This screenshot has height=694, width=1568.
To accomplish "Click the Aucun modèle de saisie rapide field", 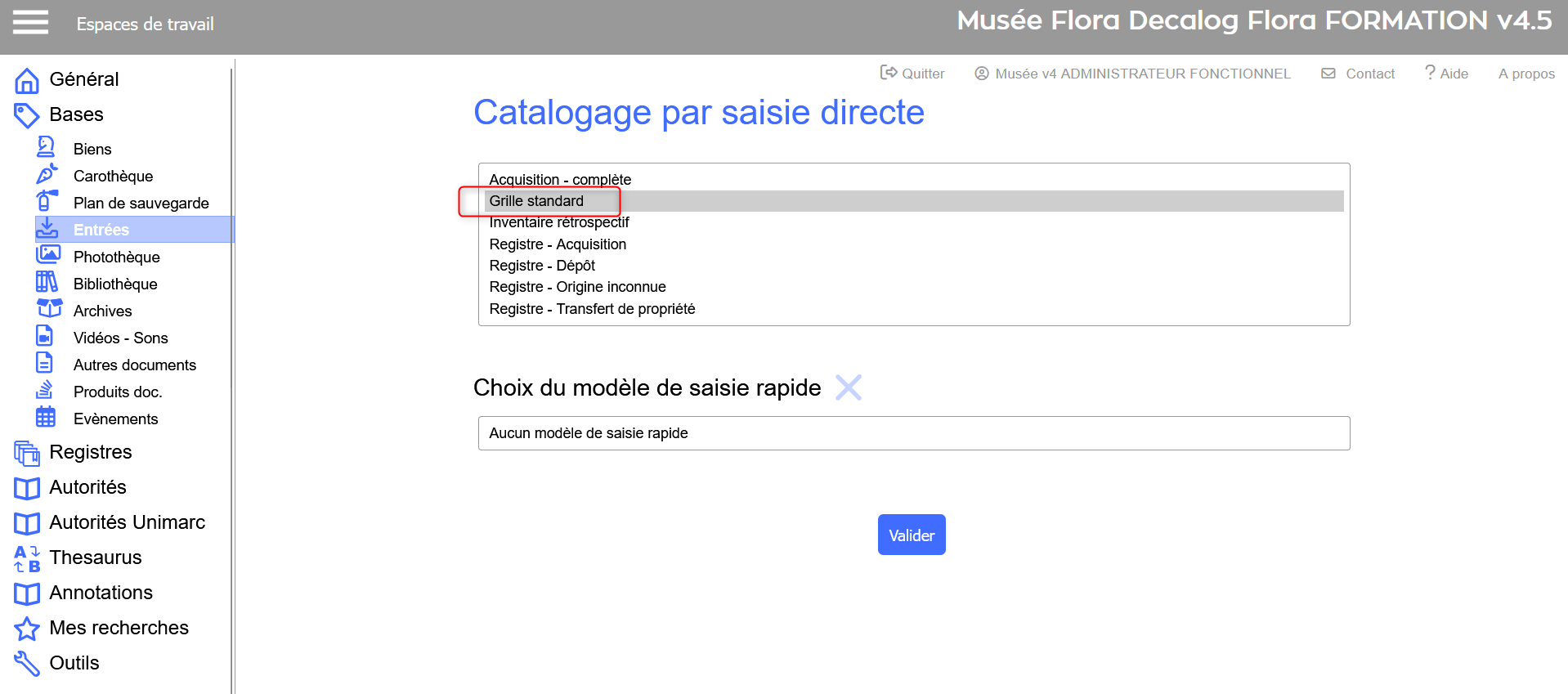I will pyautogui.click(x=913, y=433).
